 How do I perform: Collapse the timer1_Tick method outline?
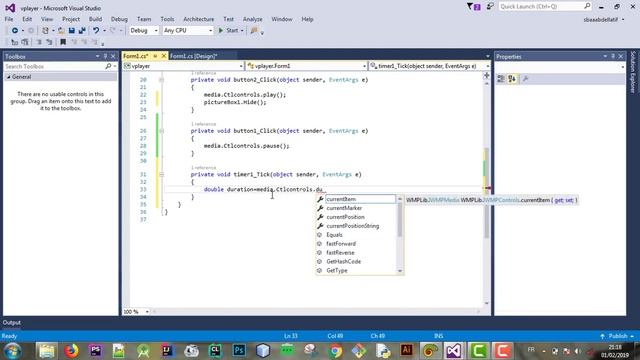[162, 175]
